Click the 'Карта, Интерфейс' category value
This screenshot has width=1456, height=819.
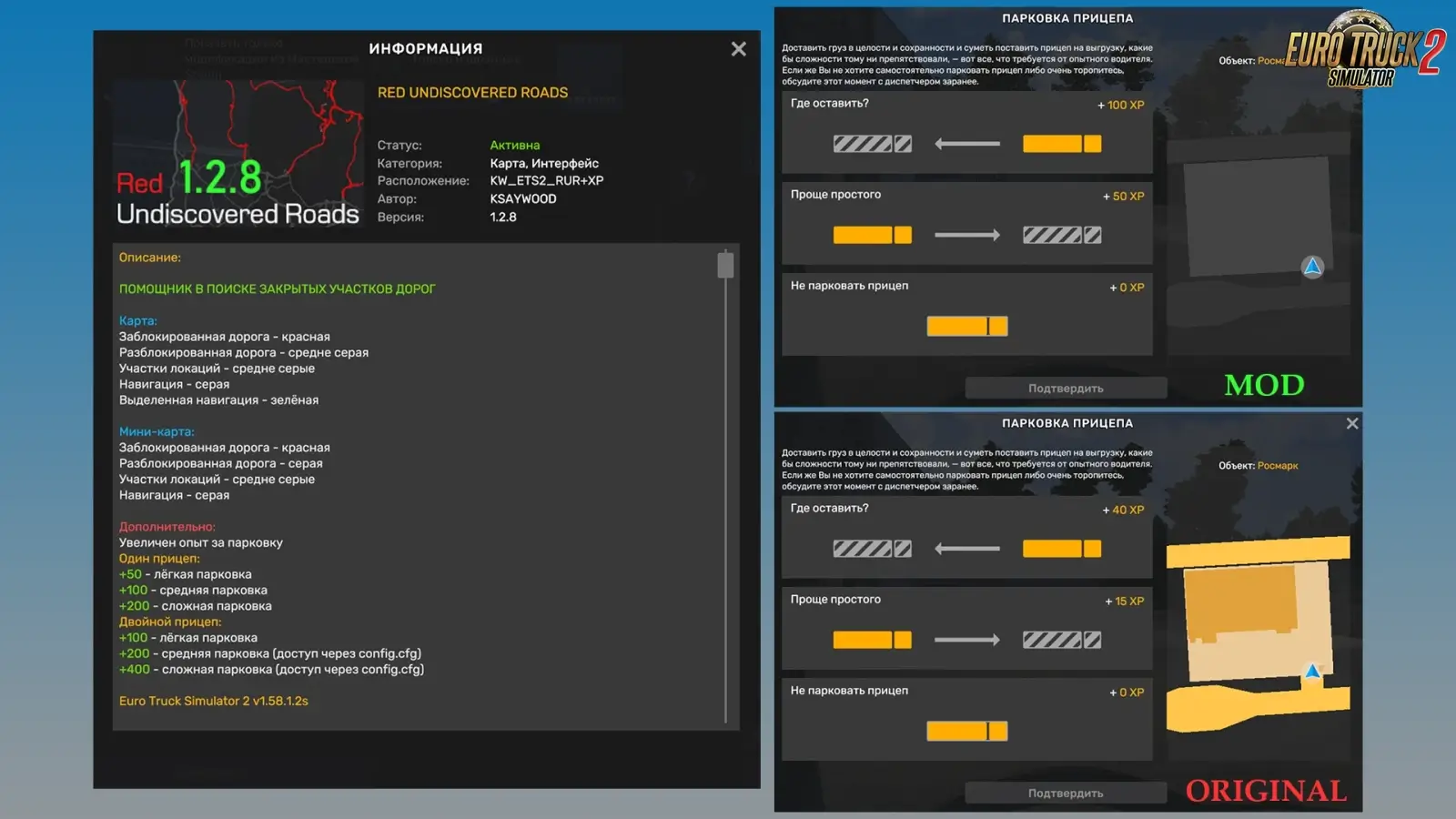tap(544, 164)
